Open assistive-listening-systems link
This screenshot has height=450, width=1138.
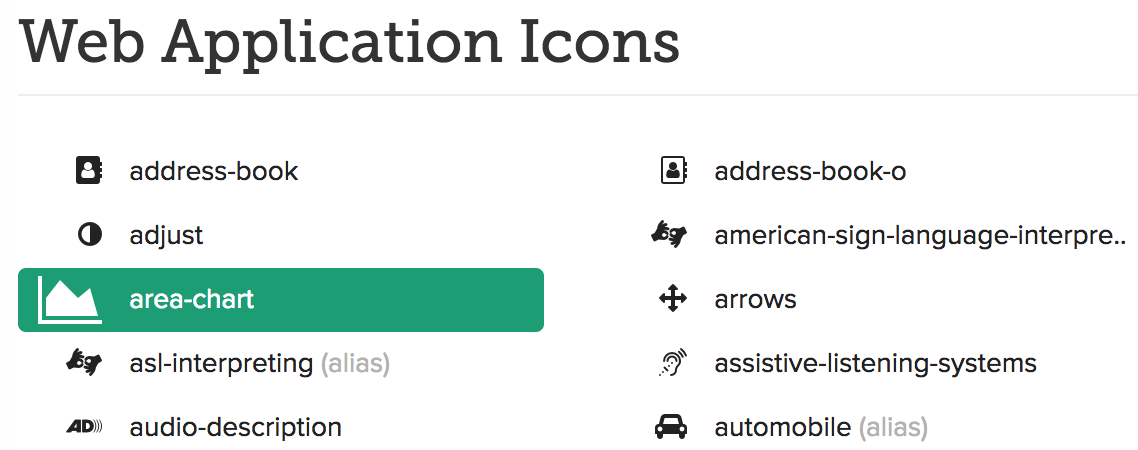tap(875, 364)
